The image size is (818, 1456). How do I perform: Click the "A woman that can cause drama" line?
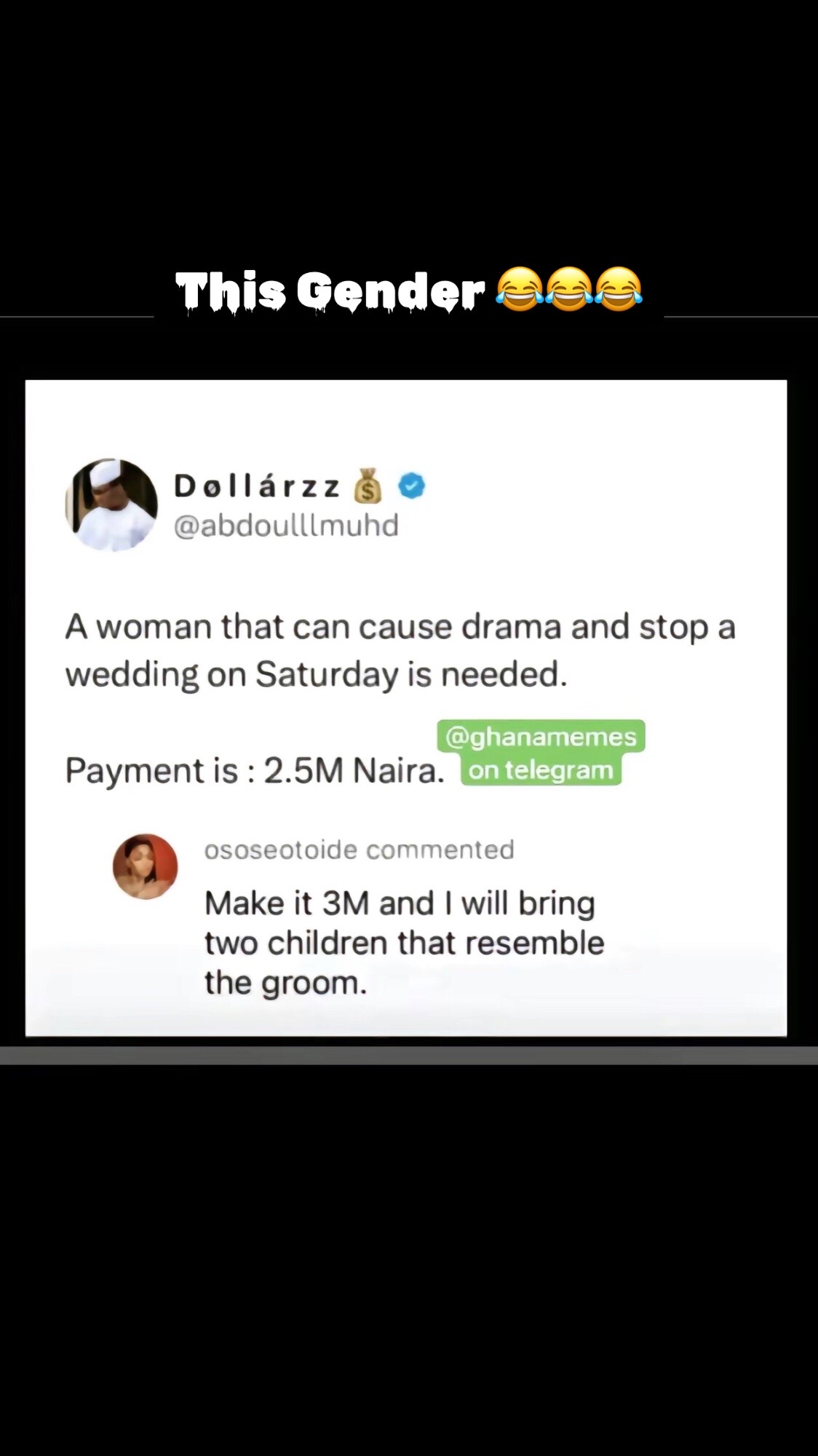click(x=400, y=628)
